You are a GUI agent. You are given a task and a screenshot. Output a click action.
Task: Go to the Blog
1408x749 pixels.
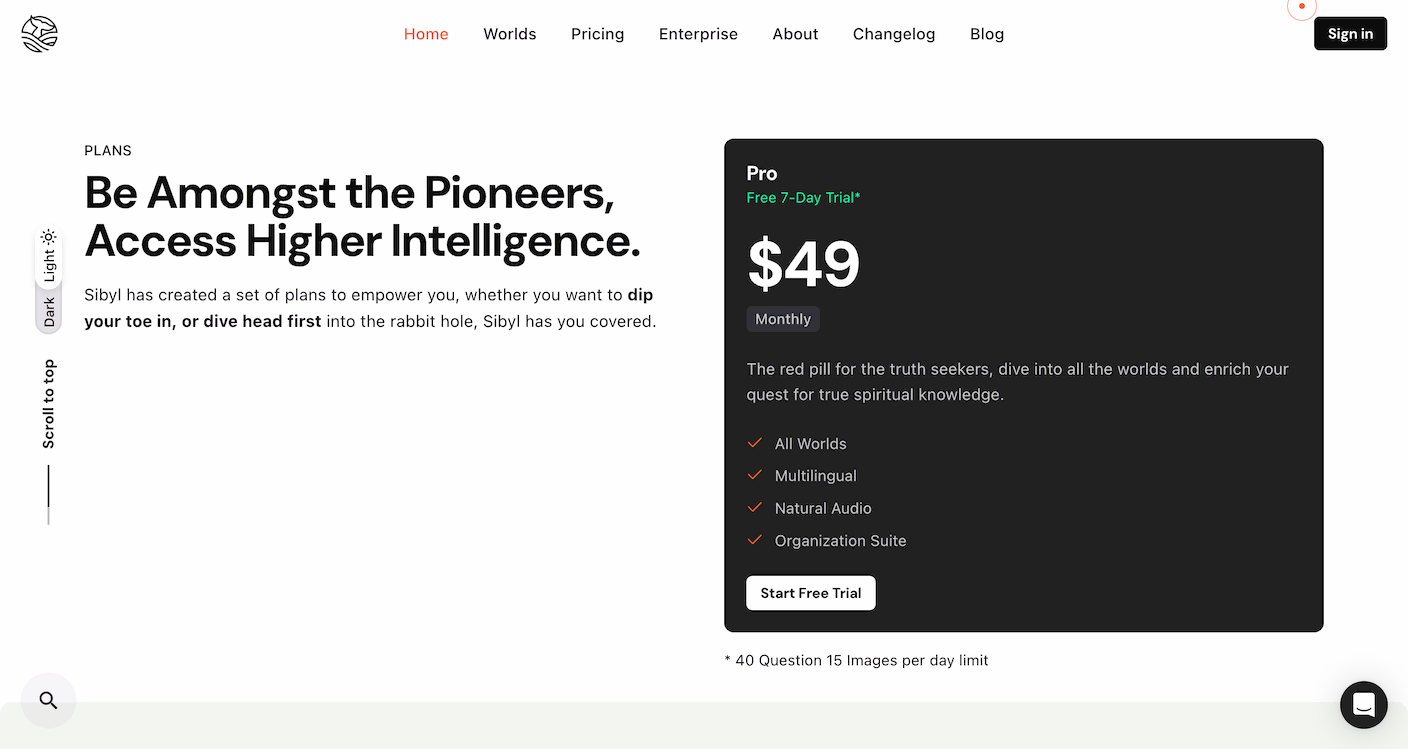coord(987,34)
